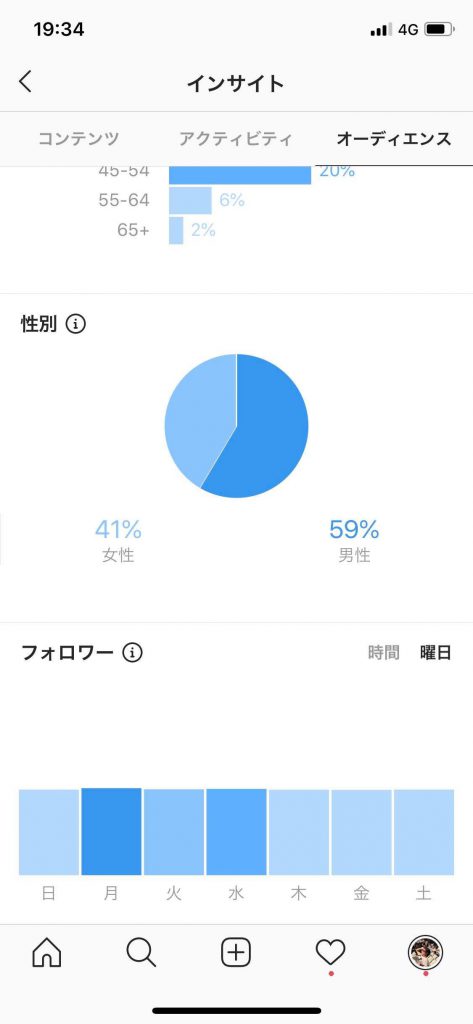The width and height of the screenshot is (473, 1024).
Task: Switch to the コンテンツ tab
Action: tap(78, 138)
